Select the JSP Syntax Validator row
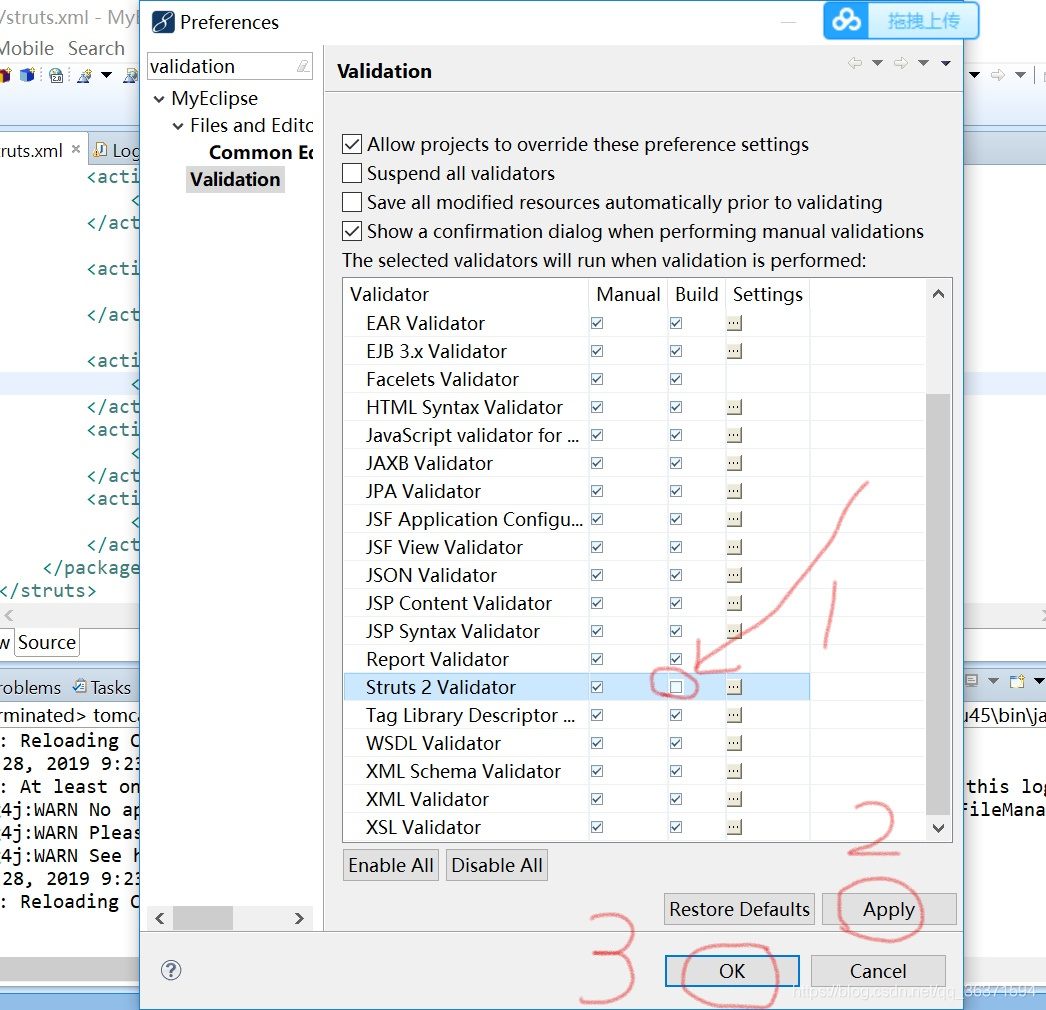Image resolution: width=1046 pixels, height=1010 pixels. 576,631
